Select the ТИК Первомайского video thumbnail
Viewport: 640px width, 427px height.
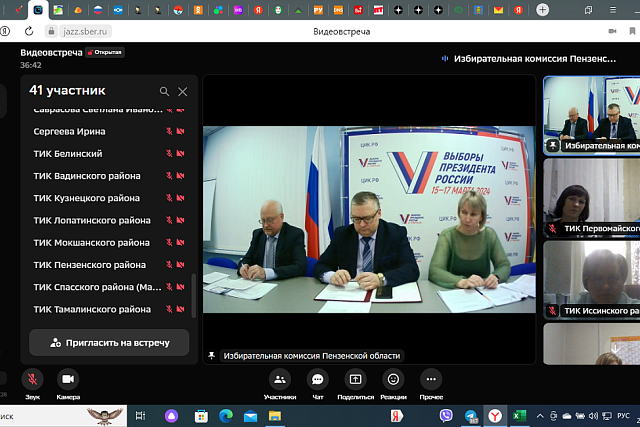click(591, 197)
